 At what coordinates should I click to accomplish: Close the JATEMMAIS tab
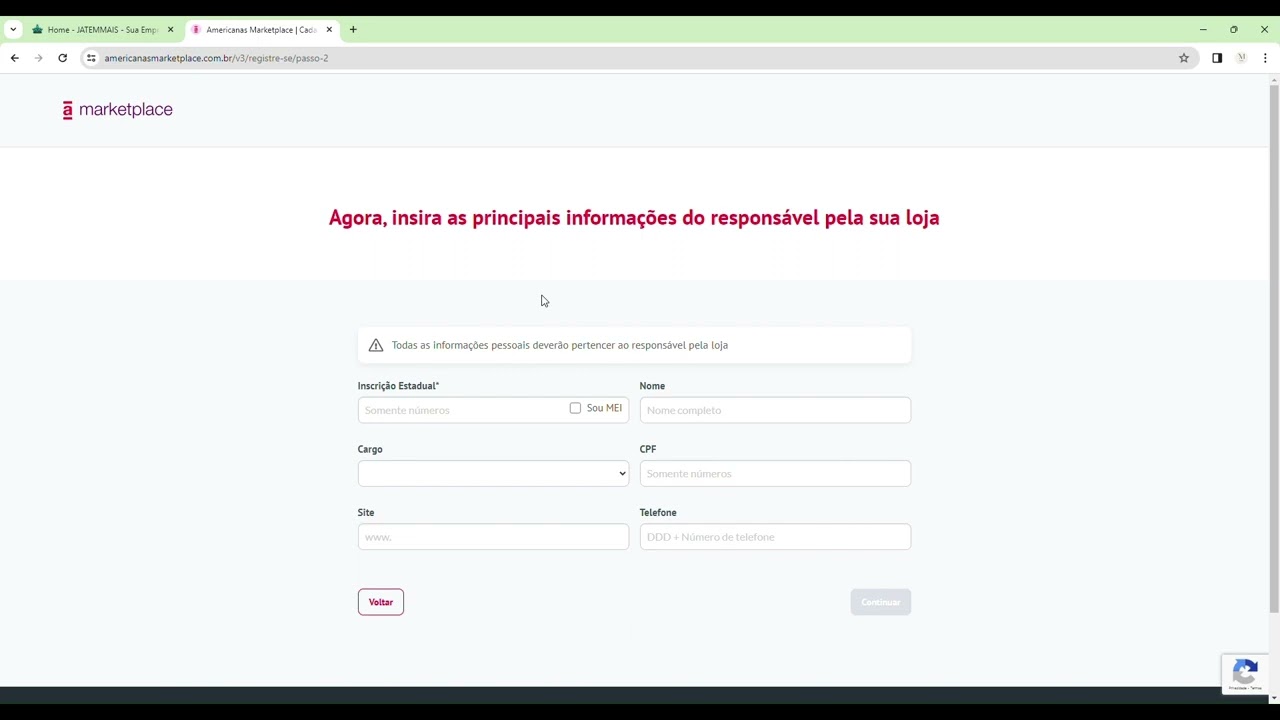tap(170, 30)
